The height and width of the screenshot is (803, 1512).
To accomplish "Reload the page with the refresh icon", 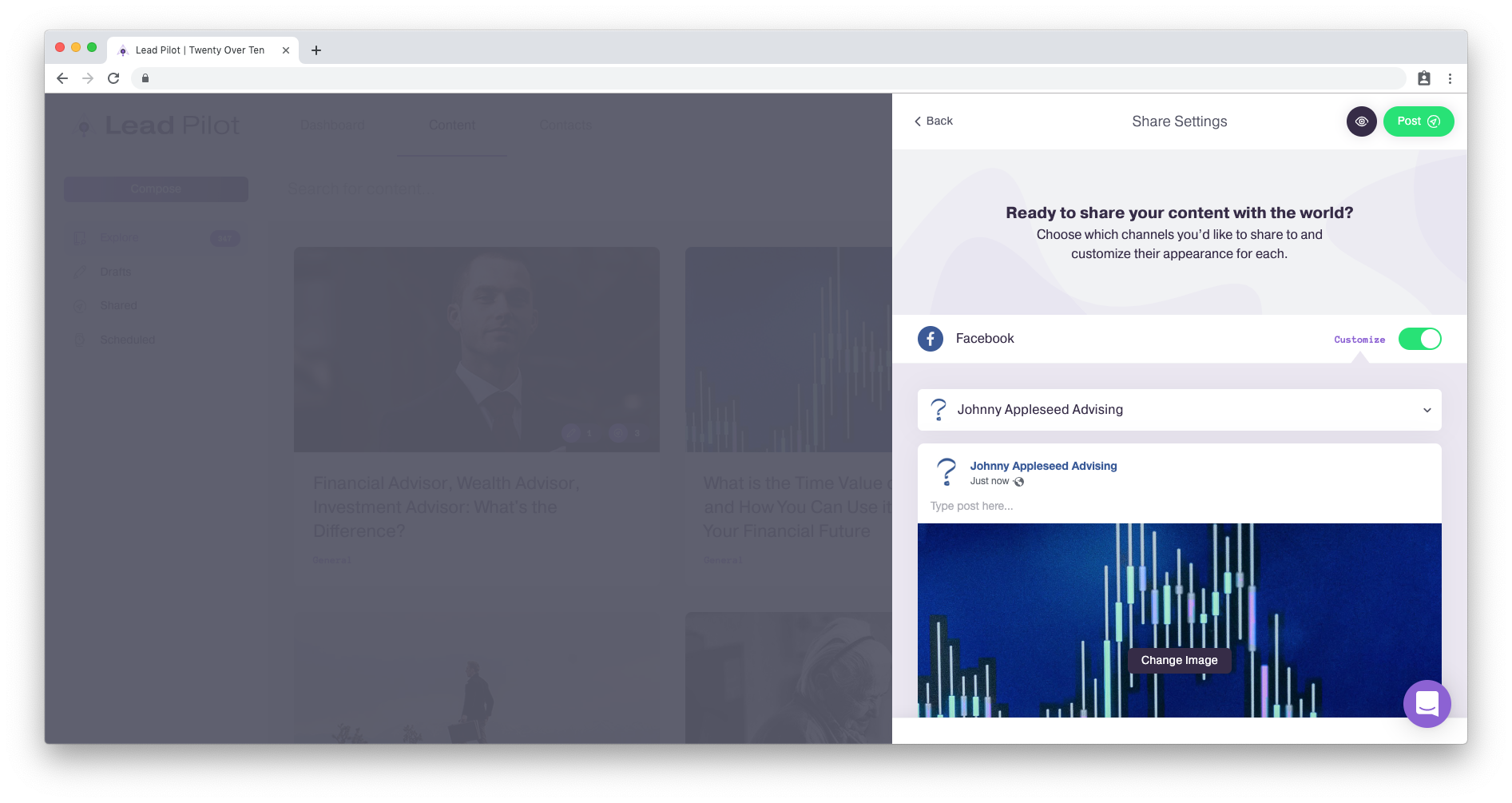I will tap(113, 78).
